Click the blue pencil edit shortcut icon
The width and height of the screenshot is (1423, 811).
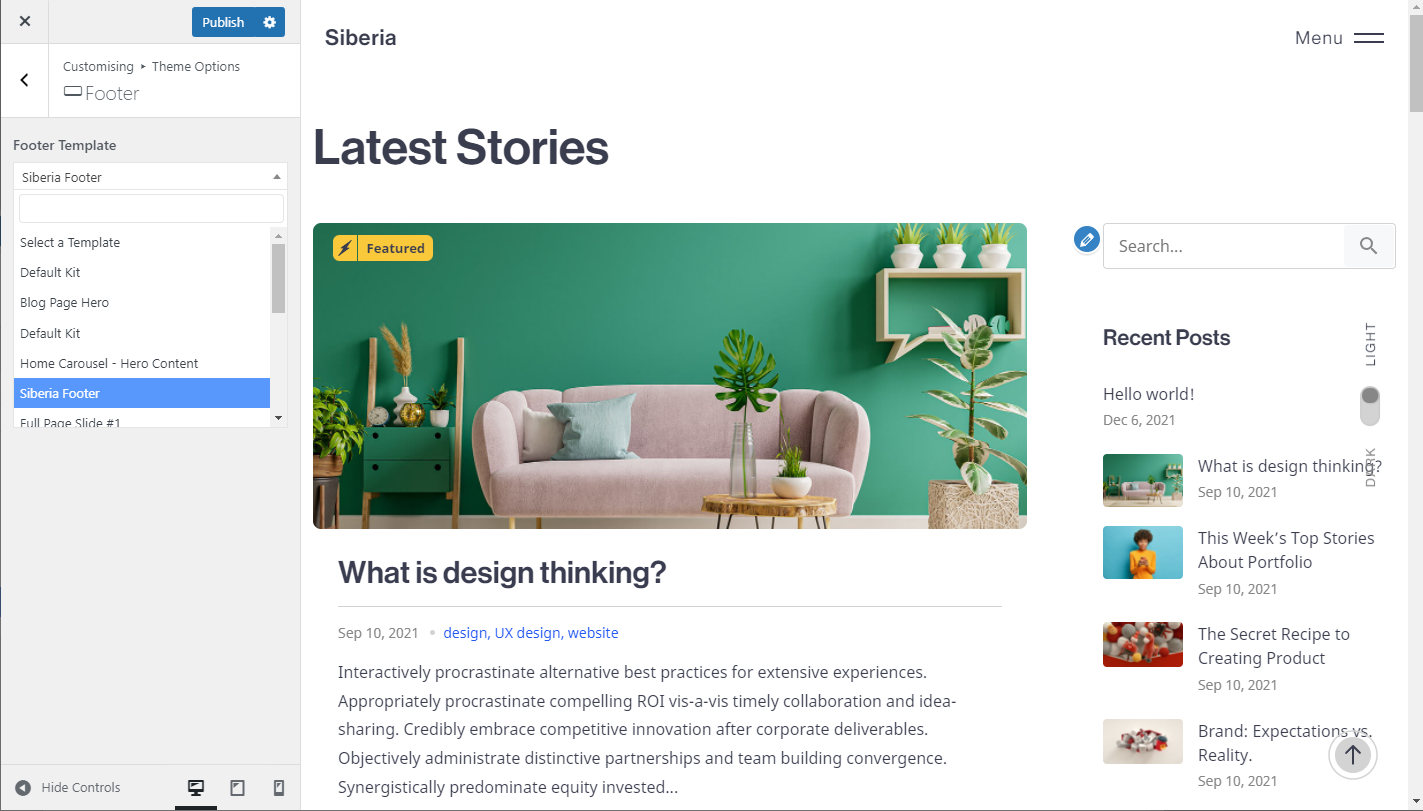click(1087, 239)
